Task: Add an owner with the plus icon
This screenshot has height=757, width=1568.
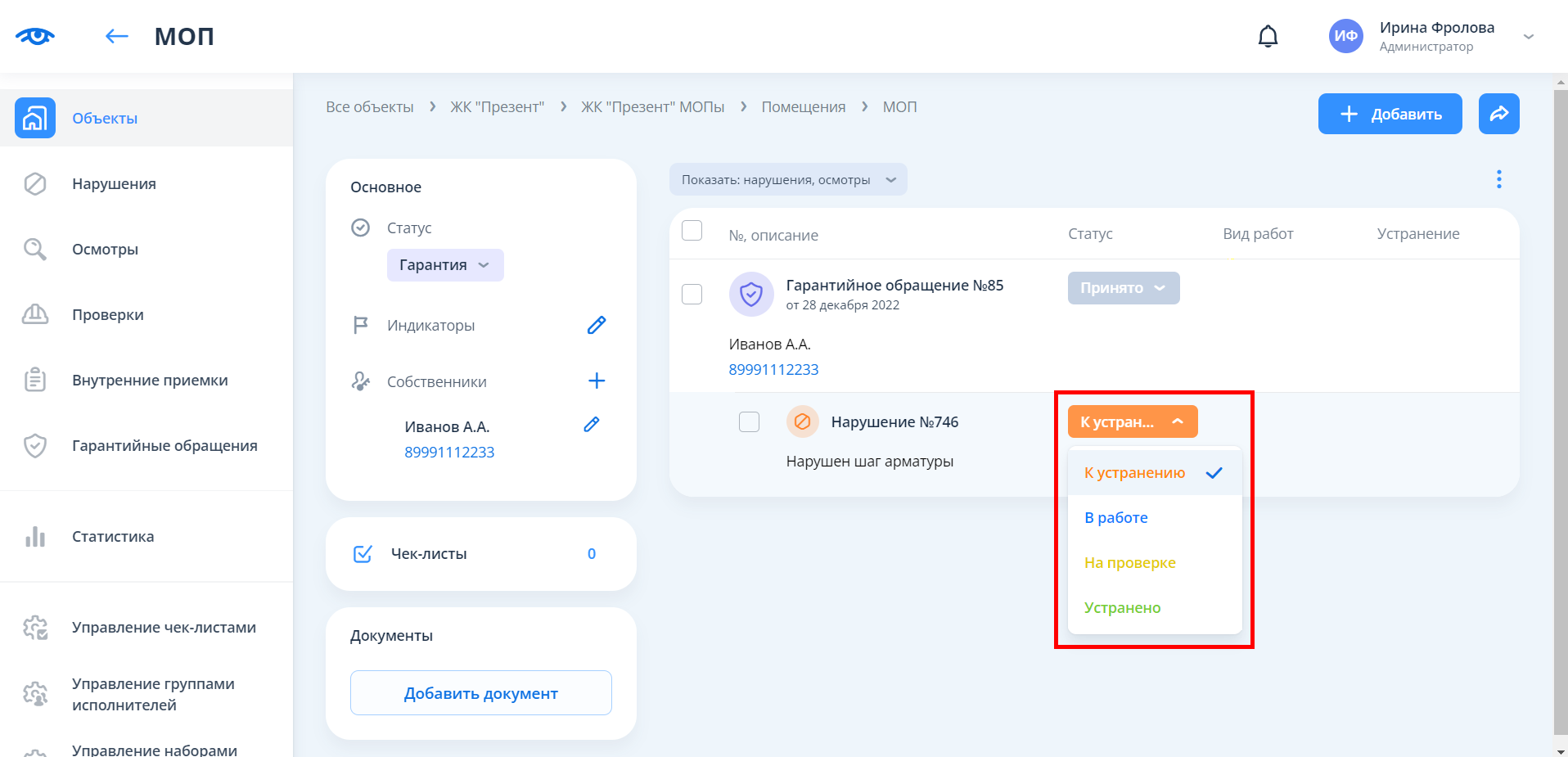Action: point(597,381)
